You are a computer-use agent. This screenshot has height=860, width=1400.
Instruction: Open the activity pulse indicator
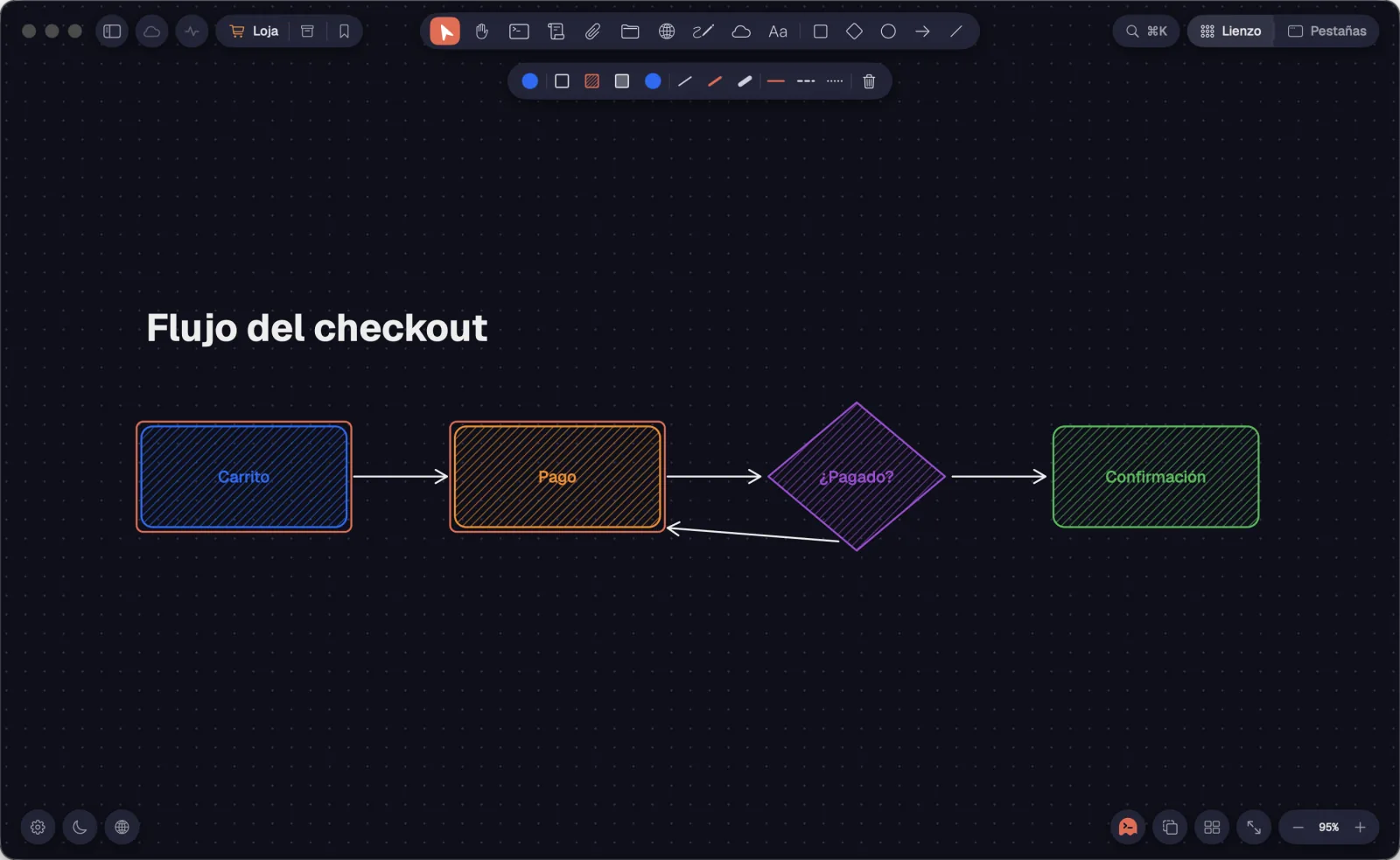click(192, 31)
